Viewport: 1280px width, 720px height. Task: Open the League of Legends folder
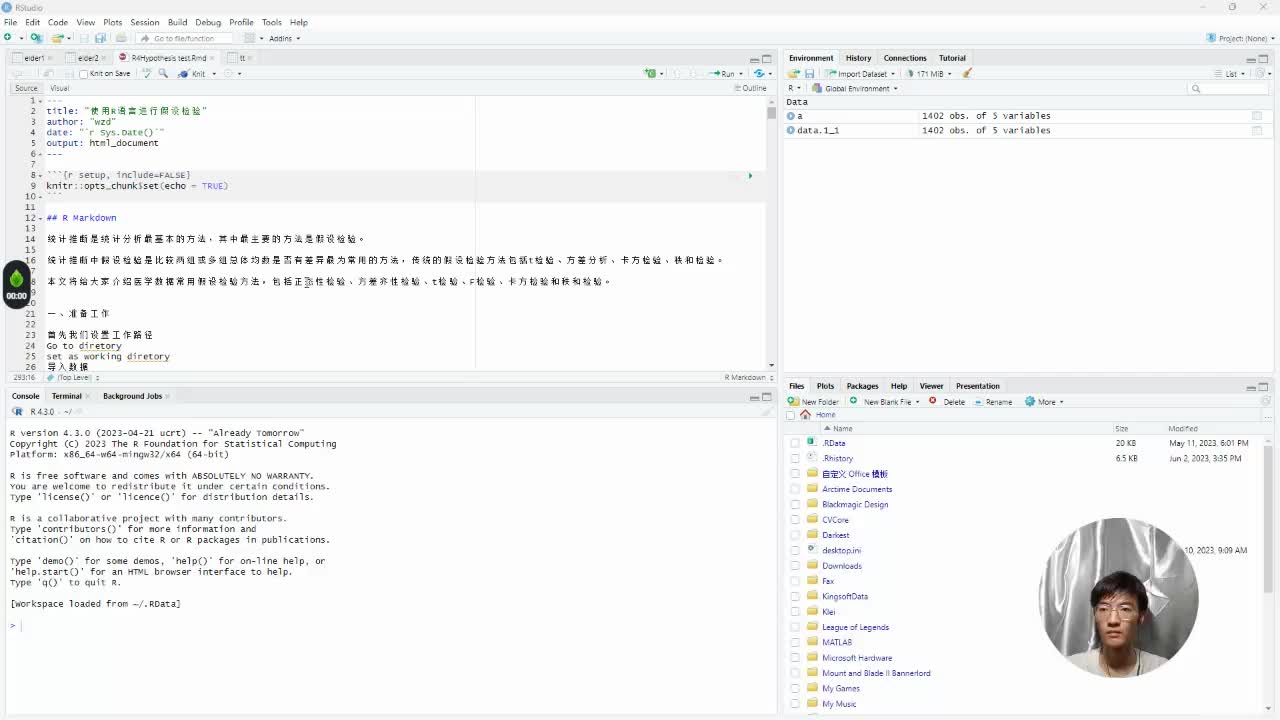coord(855,627)
